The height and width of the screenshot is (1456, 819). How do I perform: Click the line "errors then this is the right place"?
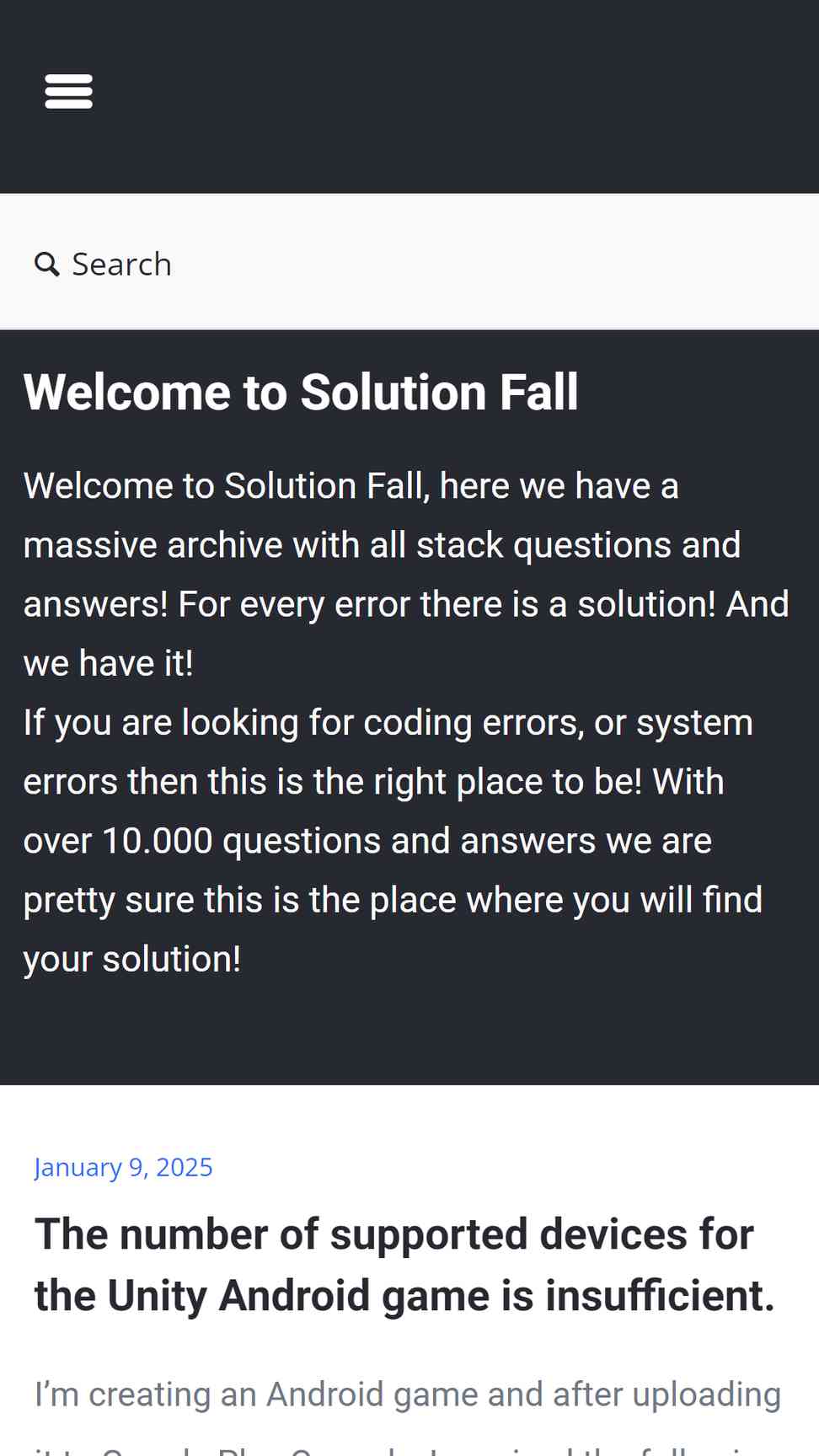point(373,782)
